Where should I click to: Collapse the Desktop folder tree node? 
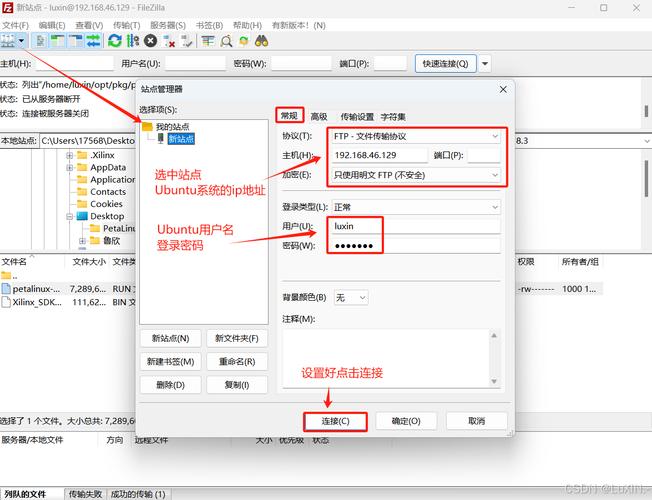69,216
